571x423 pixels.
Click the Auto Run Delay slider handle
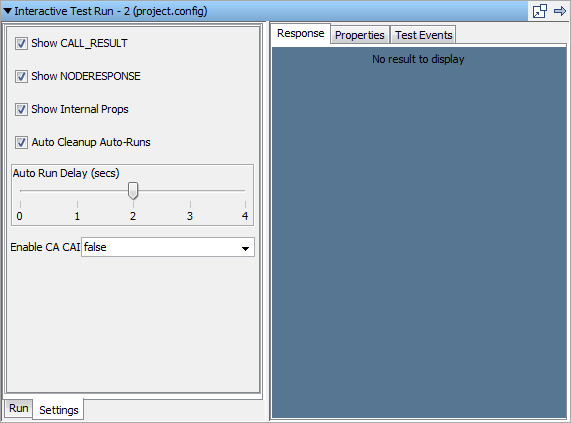133,191
